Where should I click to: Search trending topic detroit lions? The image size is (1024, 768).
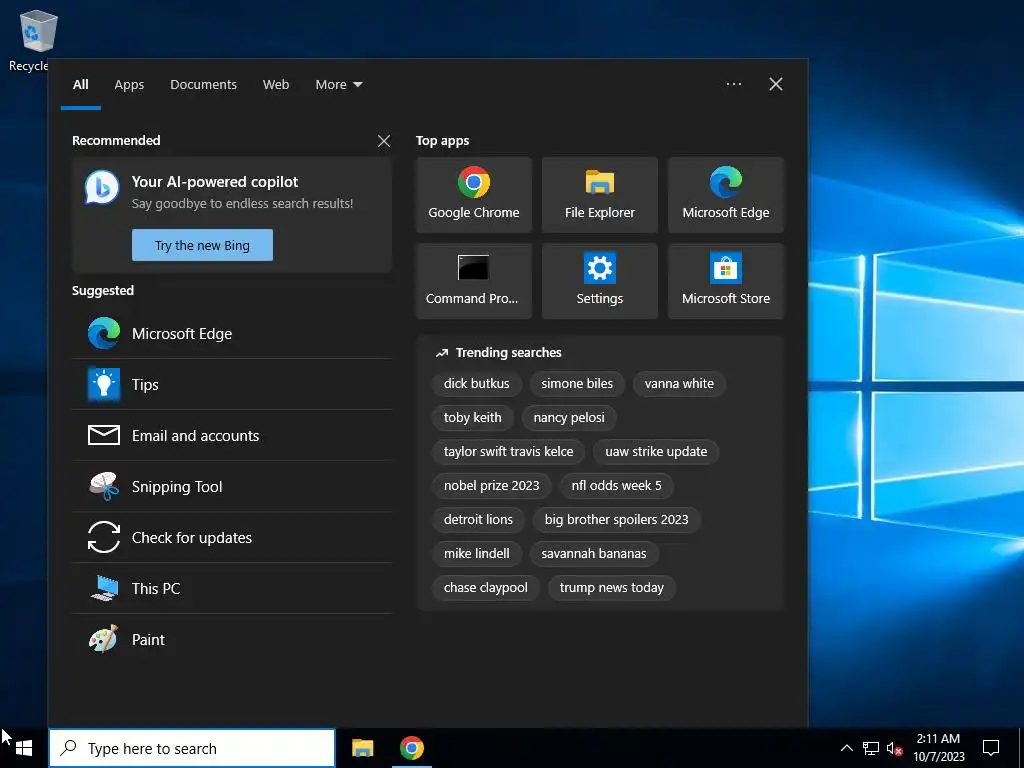478,519
